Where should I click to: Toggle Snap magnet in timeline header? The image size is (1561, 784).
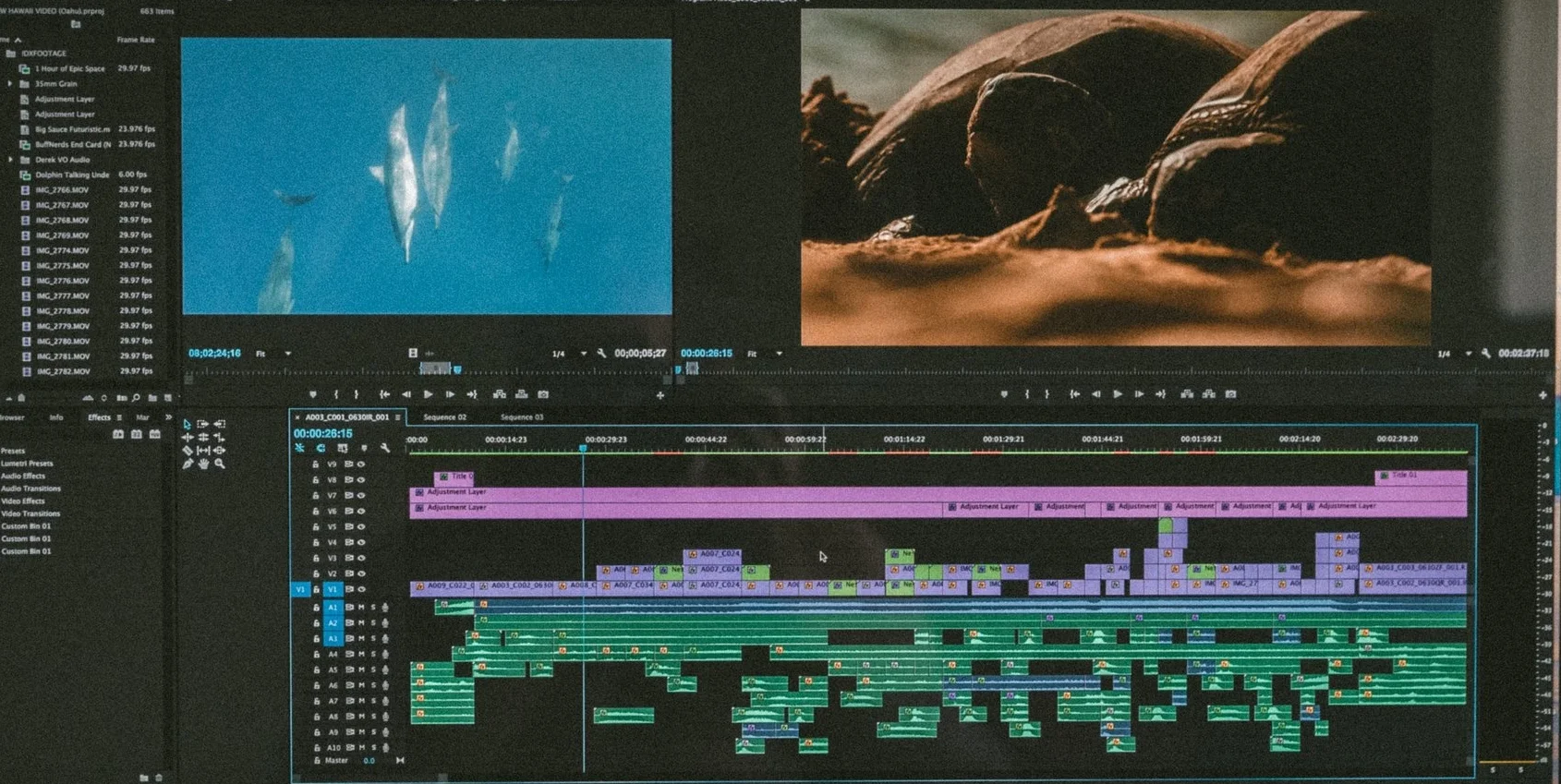click(x=321, y=448)
